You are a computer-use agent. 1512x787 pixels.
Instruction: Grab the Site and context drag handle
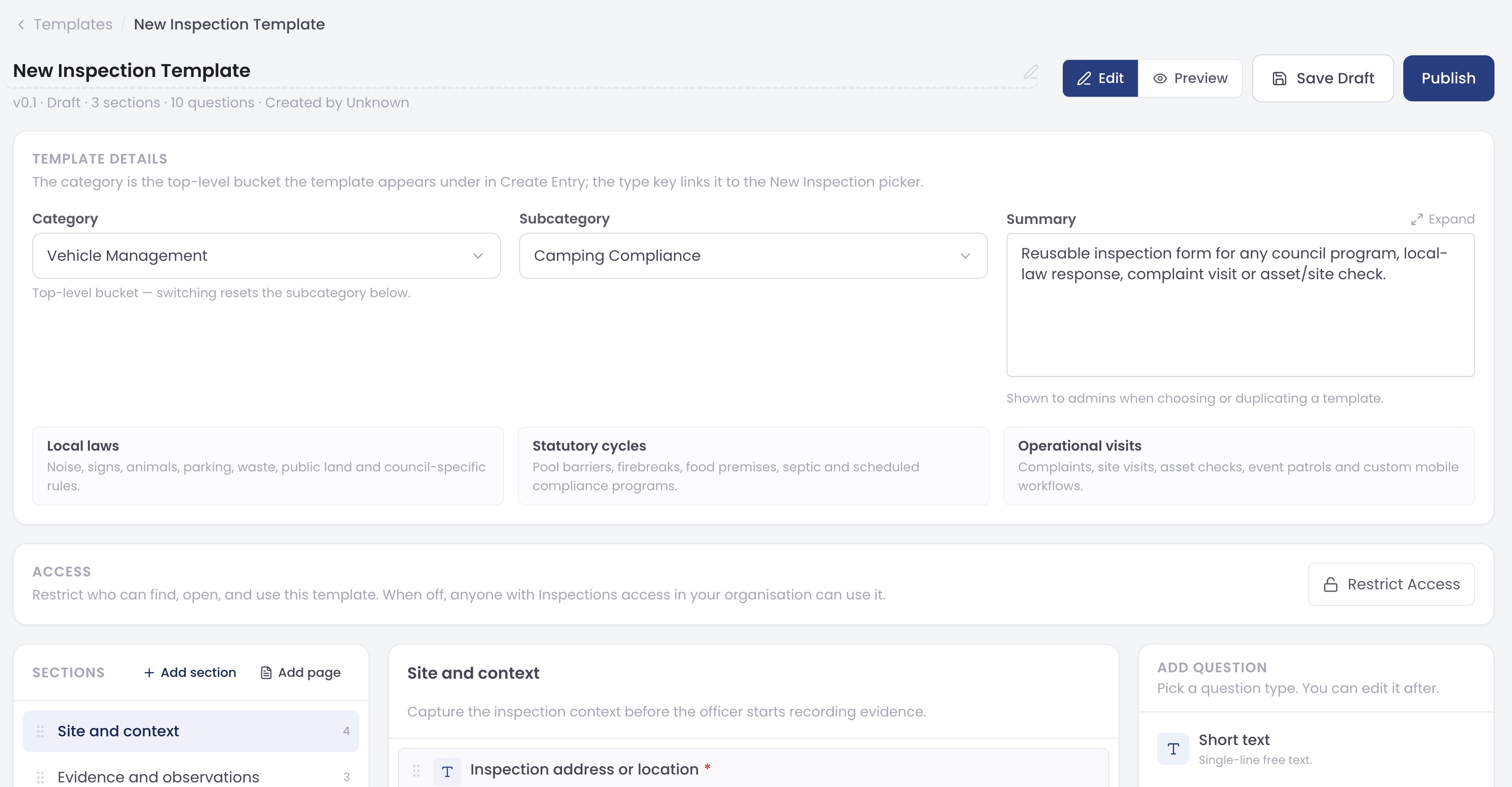41,731
